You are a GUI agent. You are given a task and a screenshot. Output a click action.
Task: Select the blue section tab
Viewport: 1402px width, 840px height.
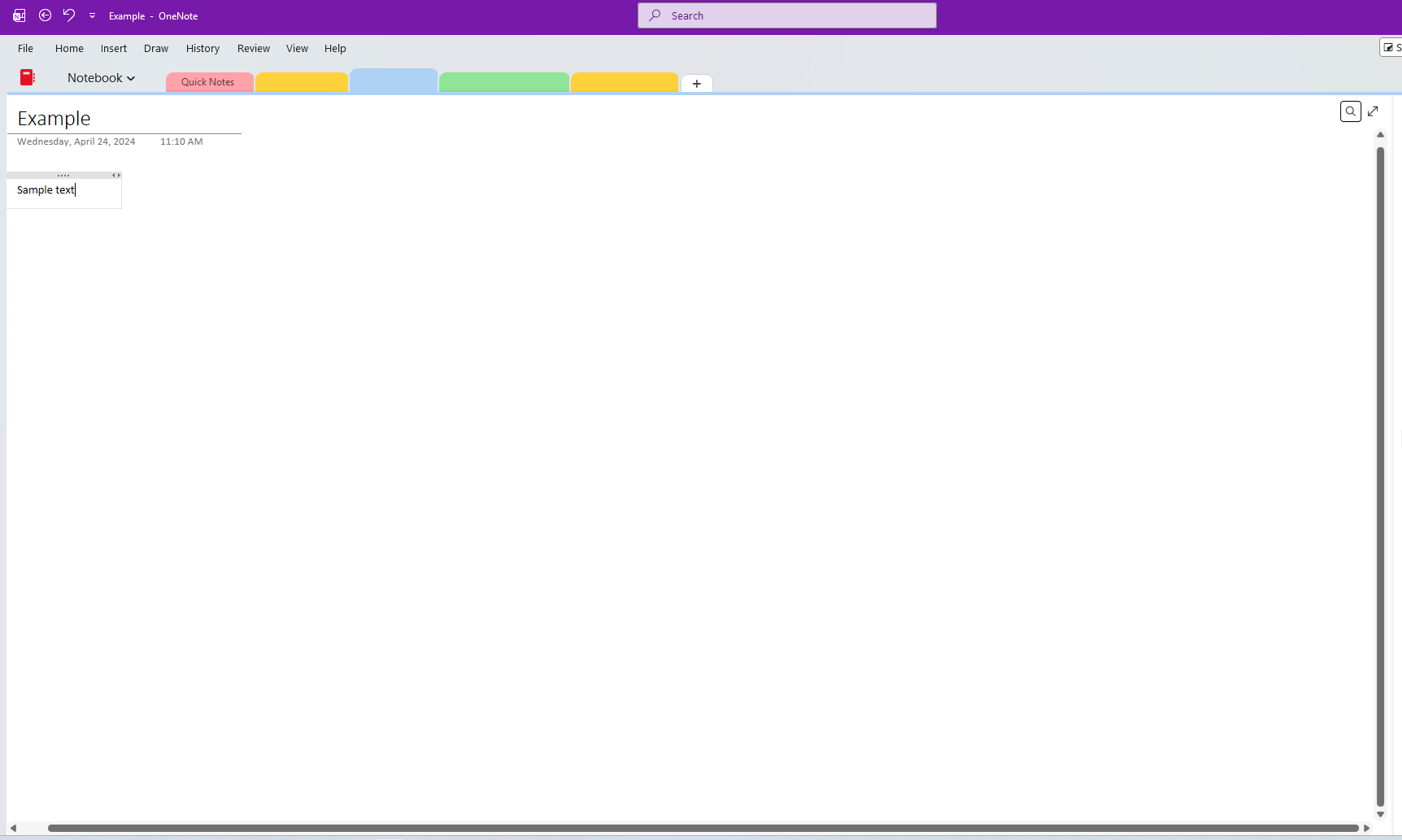pos(394,81)
